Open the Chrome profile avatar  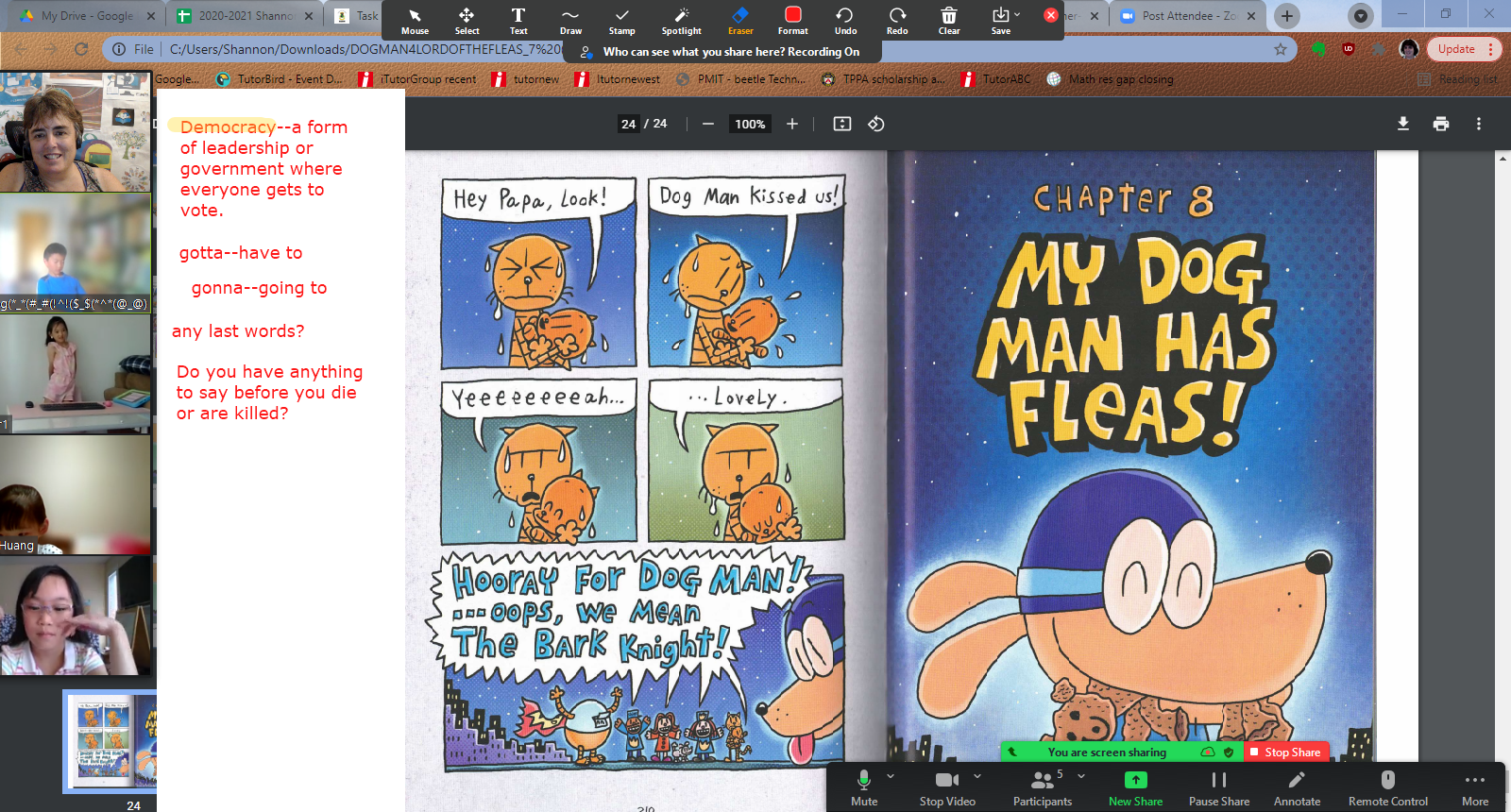pyautogui.click(x=1409, y=49)
